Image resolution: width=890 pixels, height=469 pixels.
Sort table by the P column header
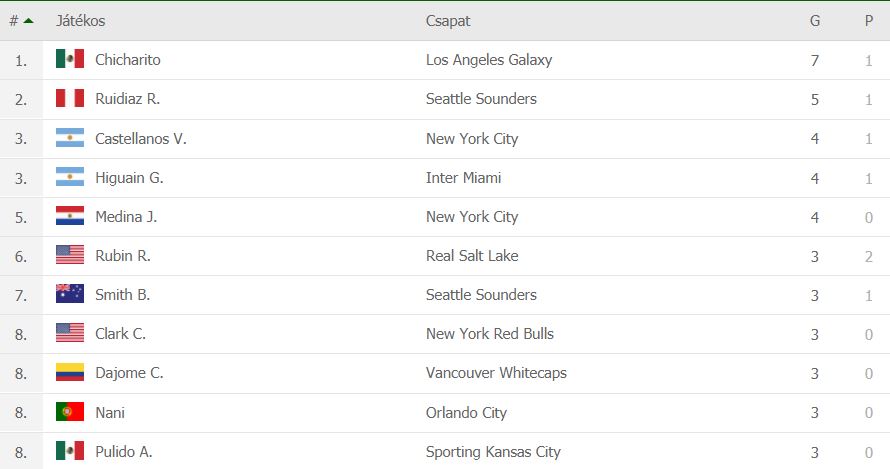pos(868,21)
